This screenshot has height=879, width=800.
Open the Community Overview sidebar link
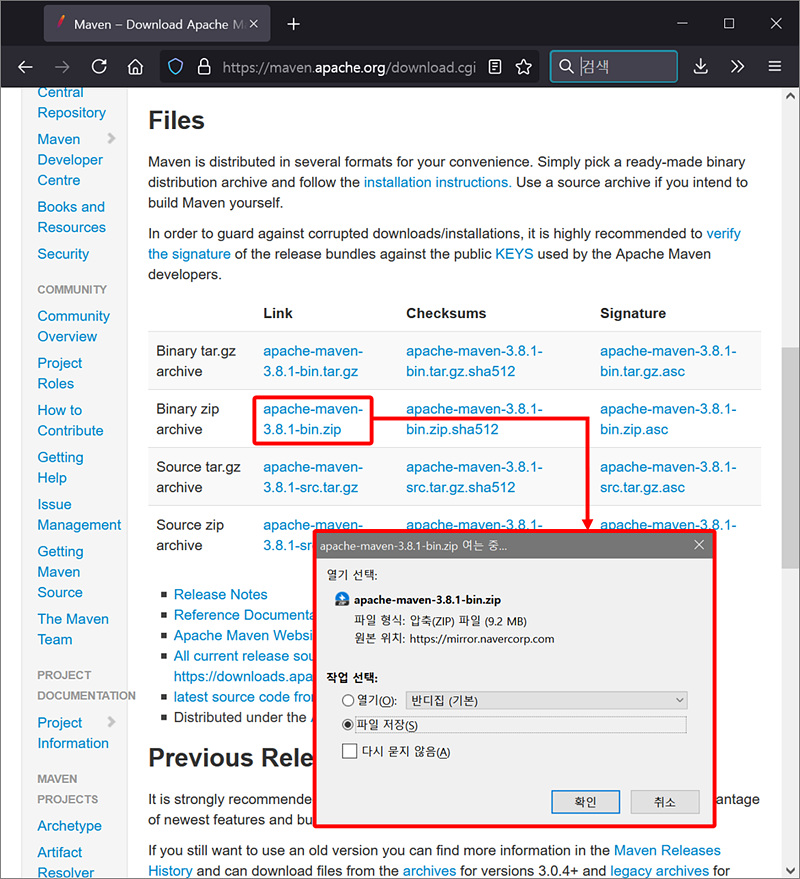pos(73,326)
